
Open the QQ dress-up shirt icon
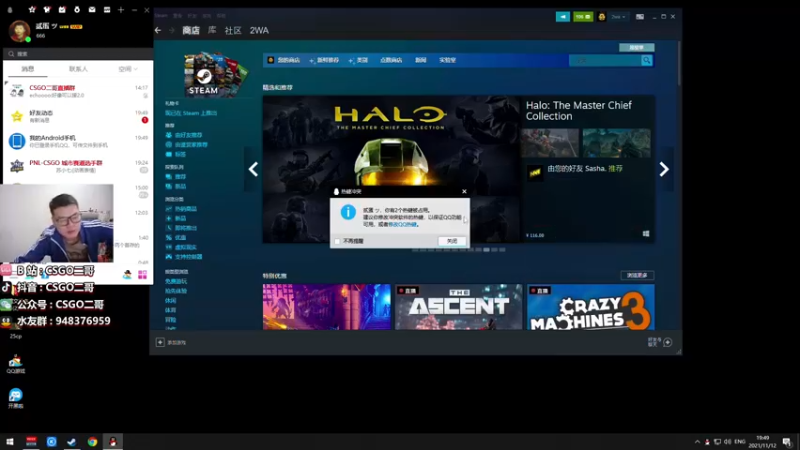click(47, 10)
